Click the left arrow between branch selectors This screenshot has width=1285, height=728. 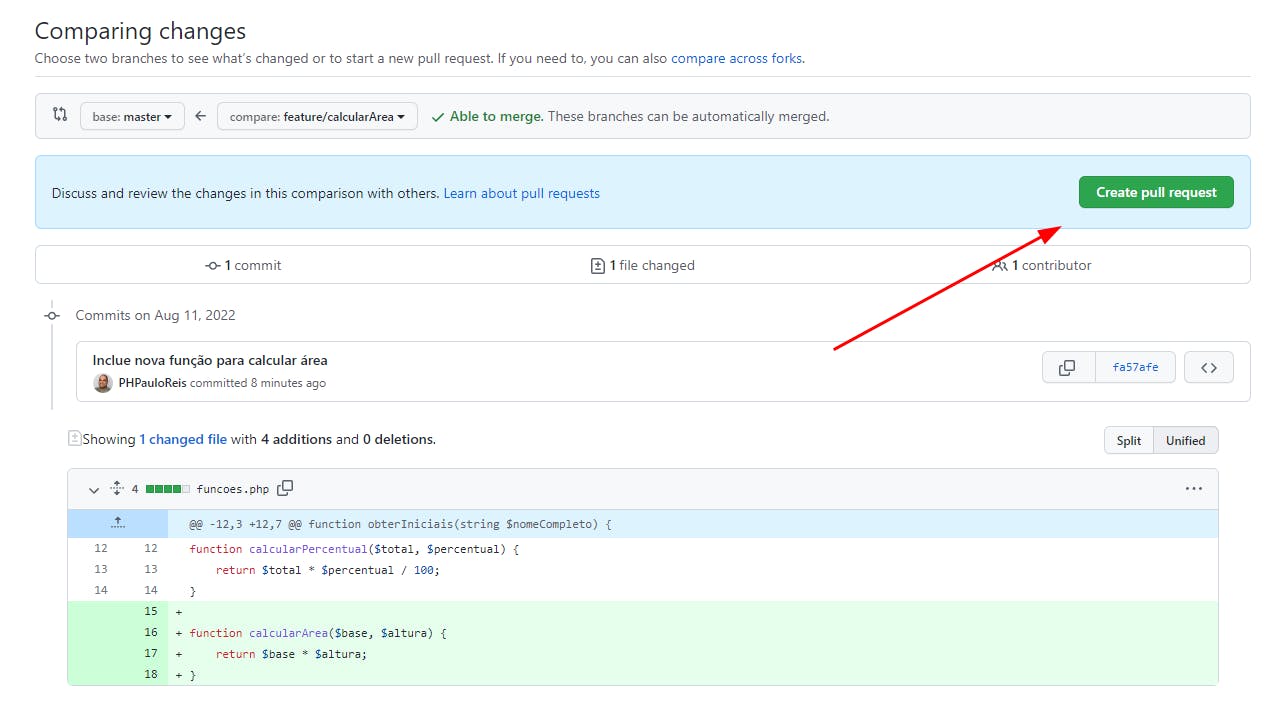pos(200,116)
